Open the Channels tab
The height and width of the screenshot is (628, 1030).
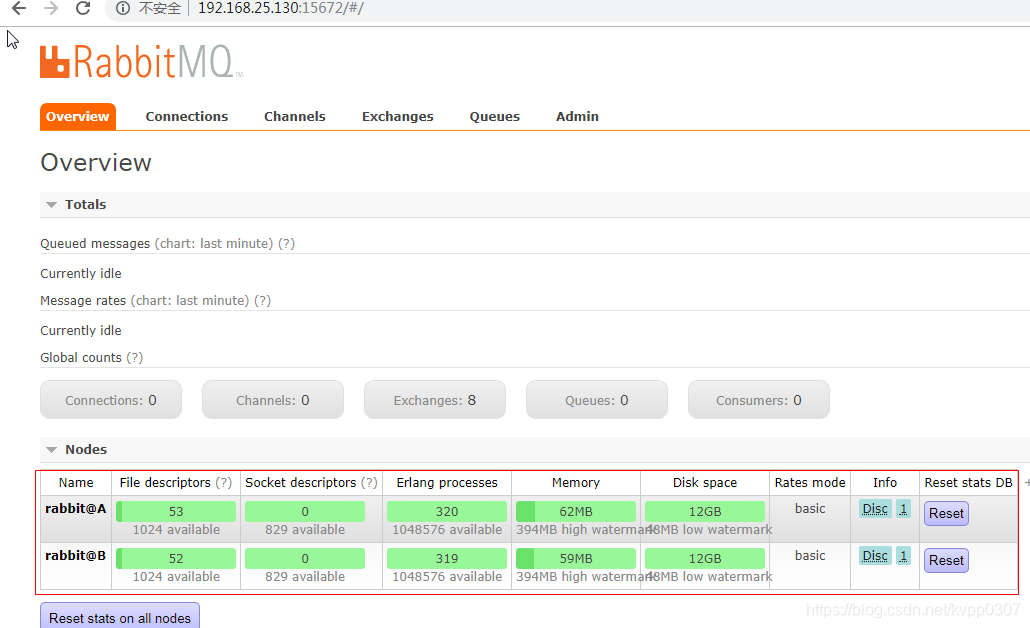click(295, 116)
